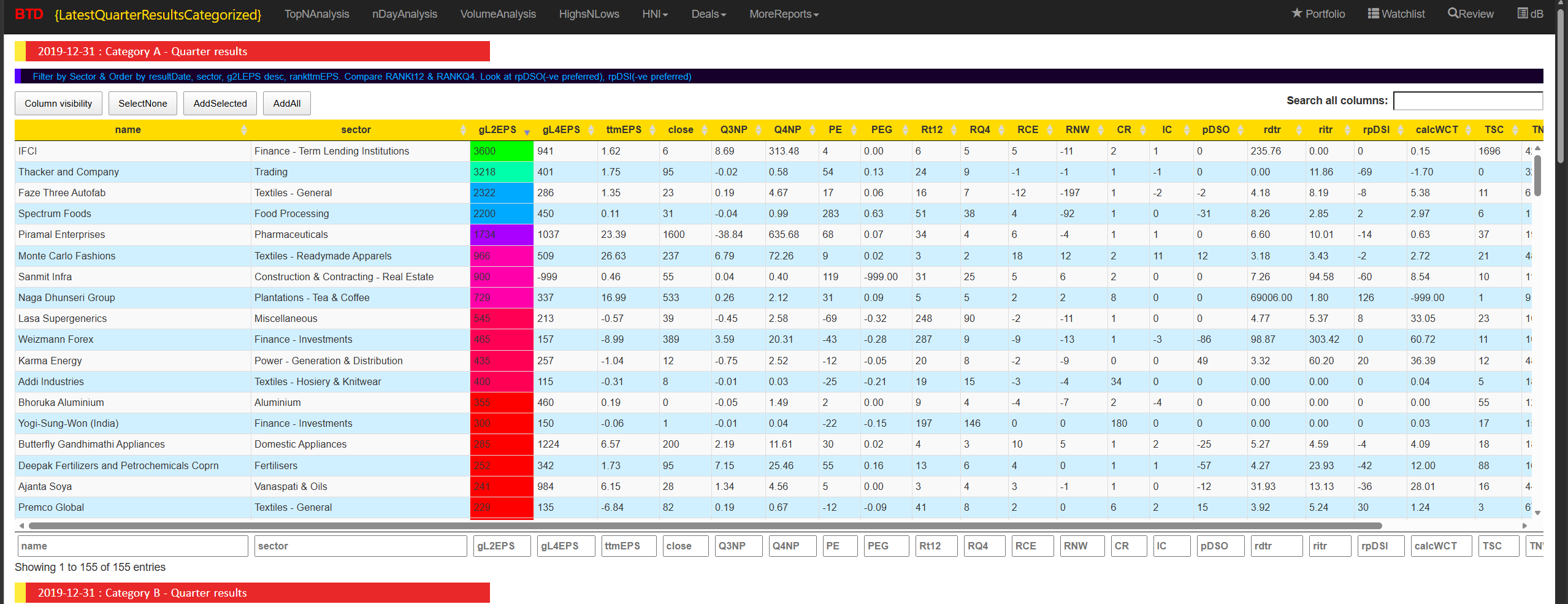Select green 3600 gL2EPS cell
This screenshot has height=604, width=1568.
coord(502,151)
